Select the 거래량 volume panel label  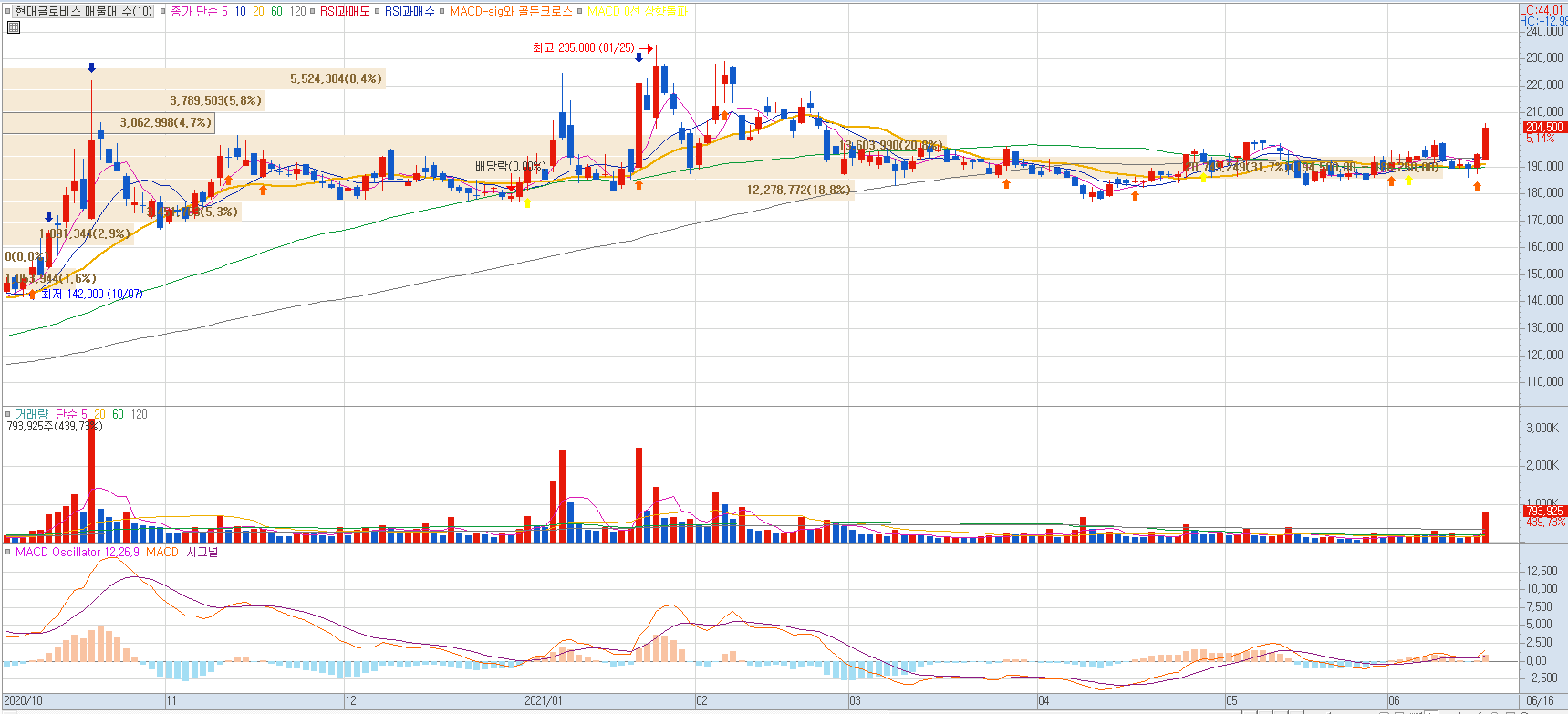[32, 414]
